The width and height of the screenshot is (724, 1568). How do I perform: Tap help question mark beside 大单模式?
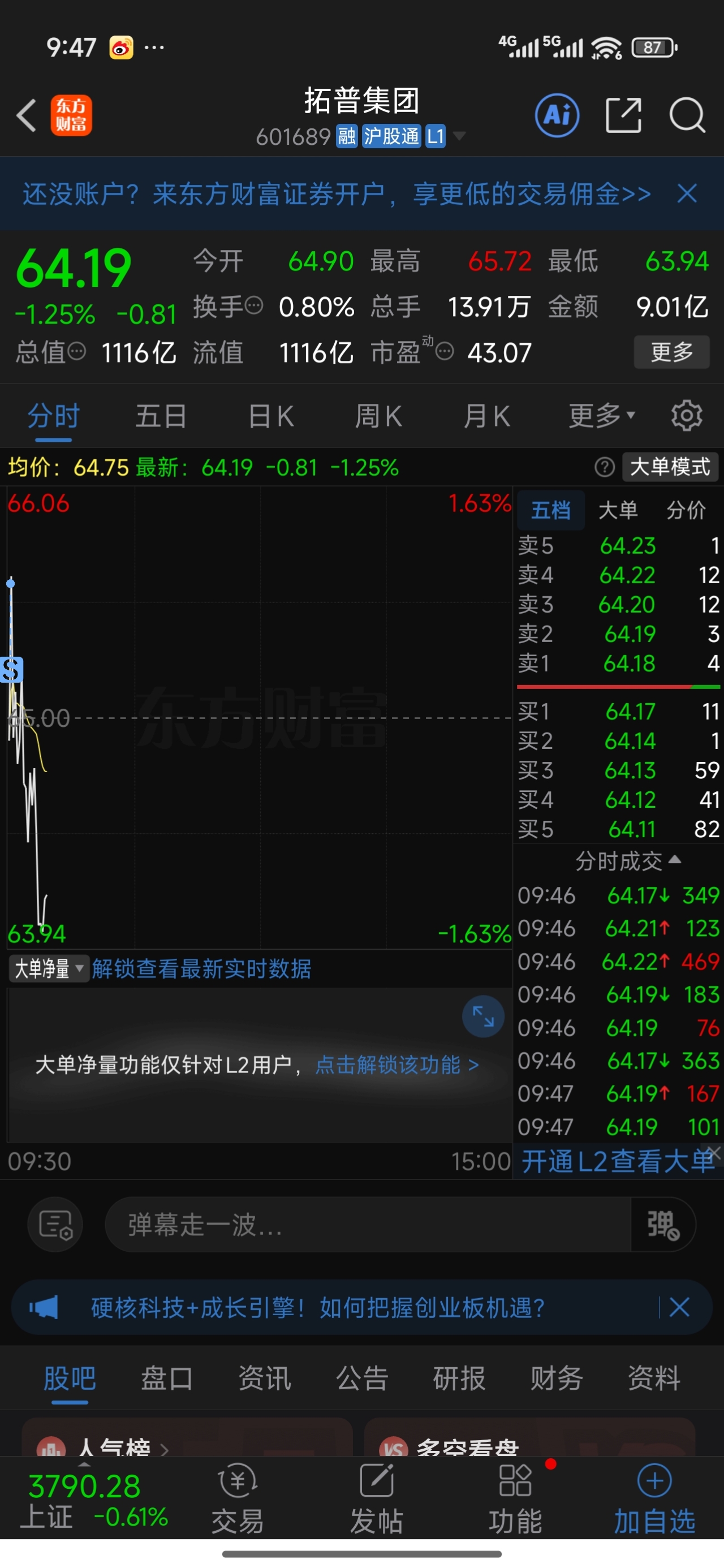604,467
